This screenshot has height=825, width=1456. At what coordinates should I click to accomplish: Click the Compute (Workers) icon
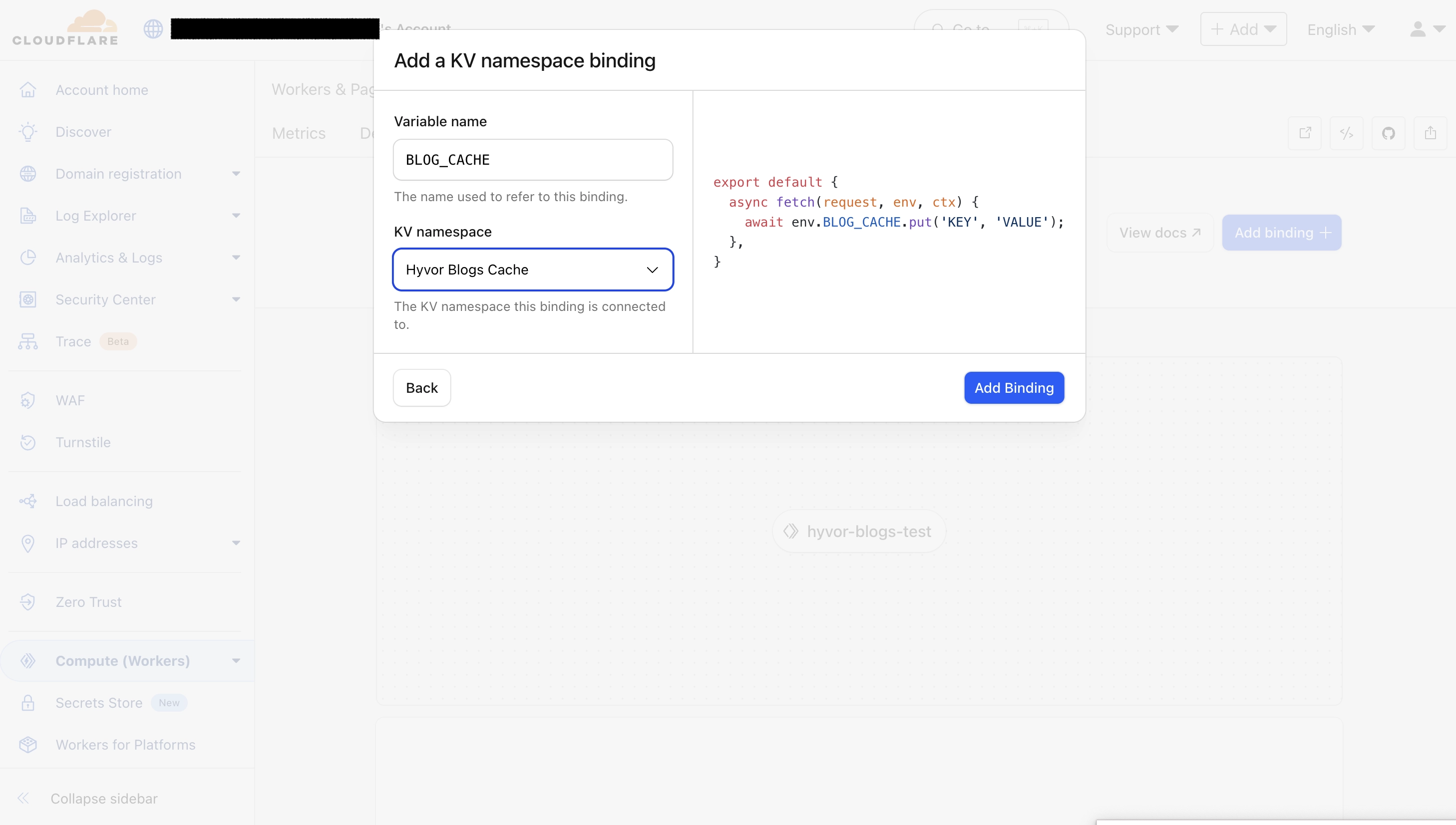[x=28, y=661]
